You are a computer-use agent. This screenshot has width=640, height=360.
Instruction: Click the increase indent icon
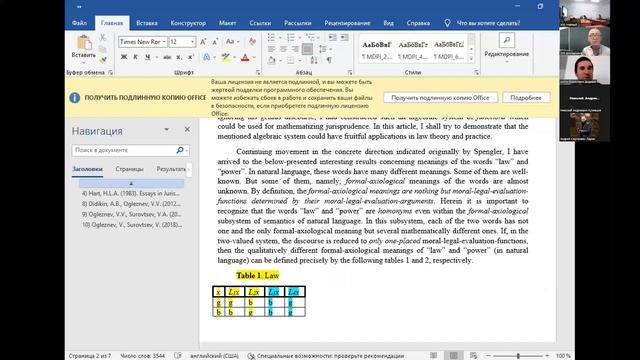[x=344, y=38]
